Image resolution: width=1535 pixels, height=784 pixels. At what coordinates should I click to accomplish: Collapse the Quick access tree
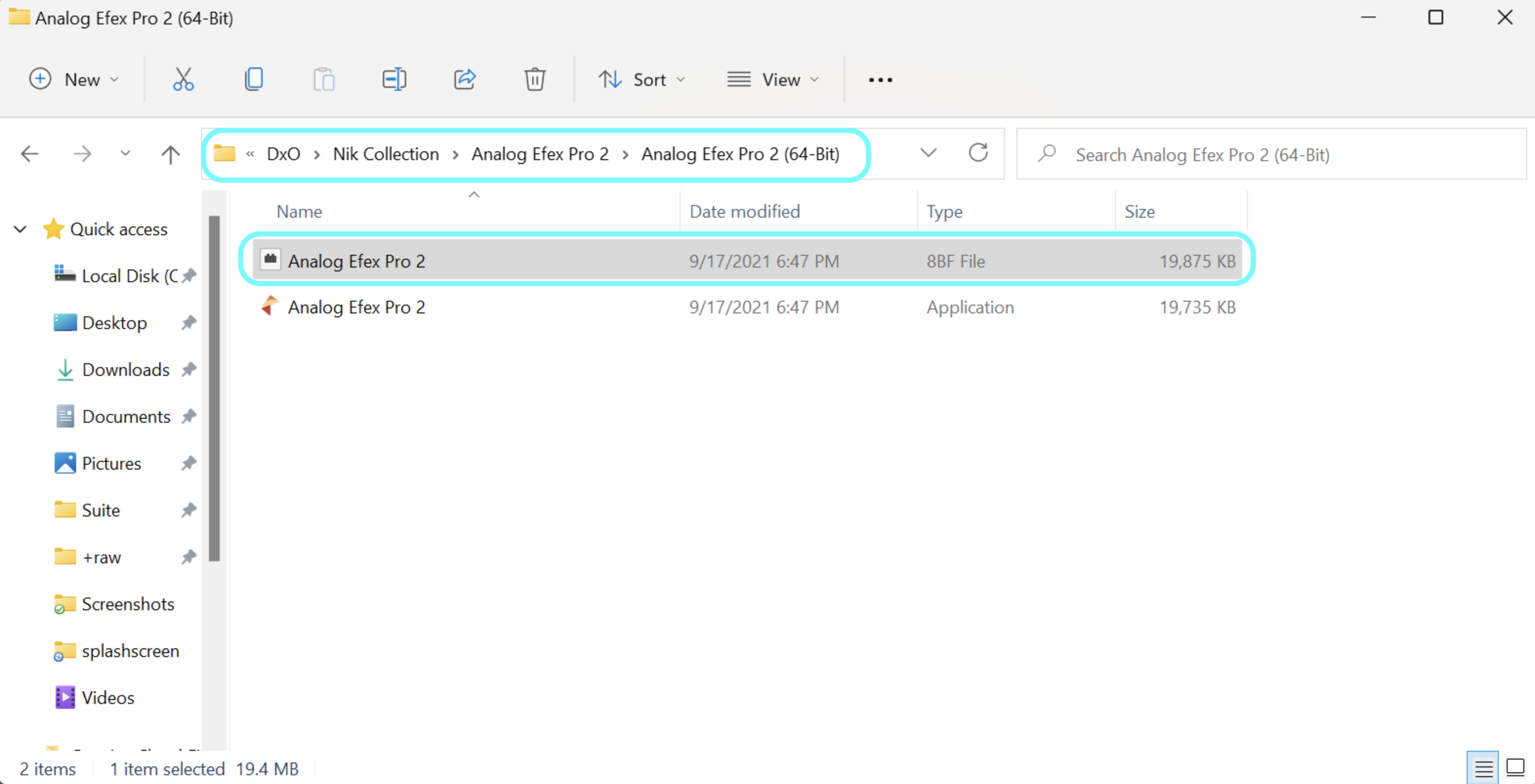[x=20, y=229]
